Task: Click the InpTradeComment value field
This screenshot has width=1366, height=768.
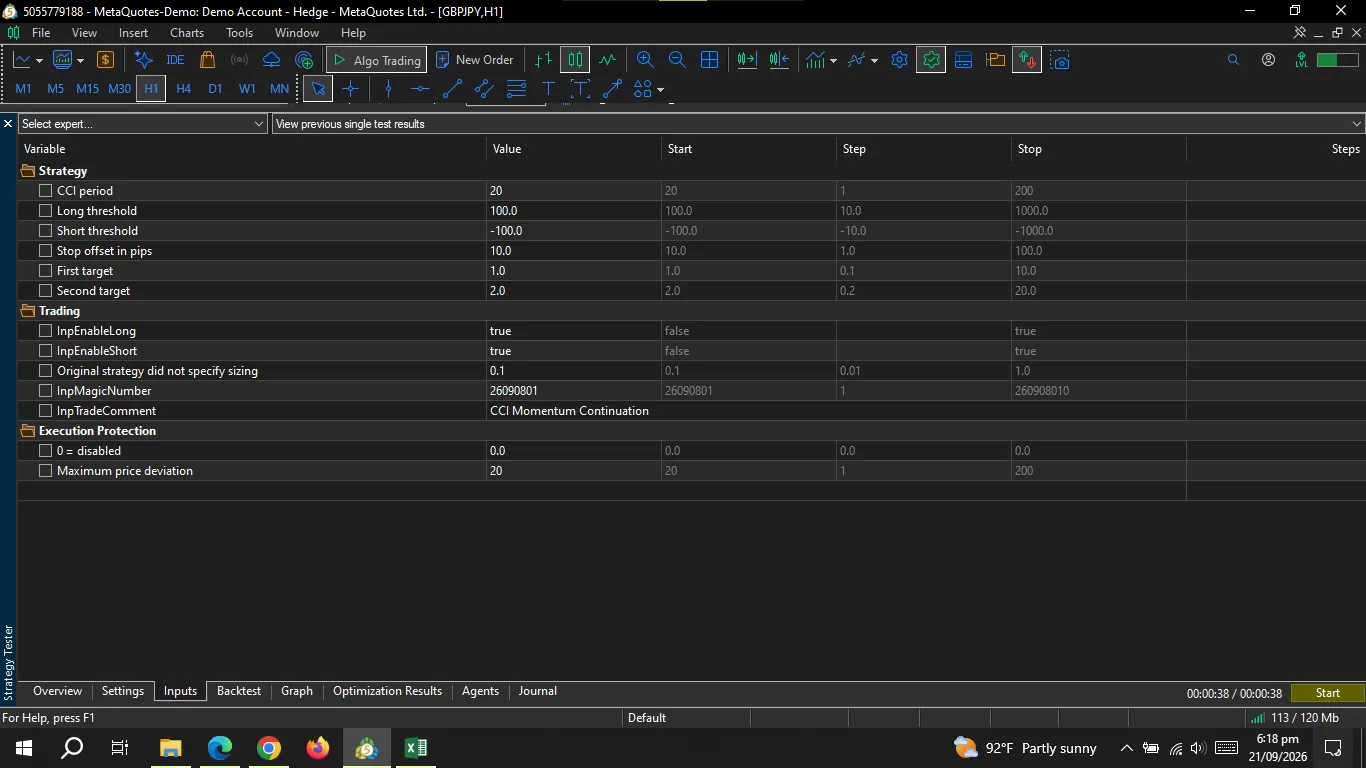Action: pos(836,411)
